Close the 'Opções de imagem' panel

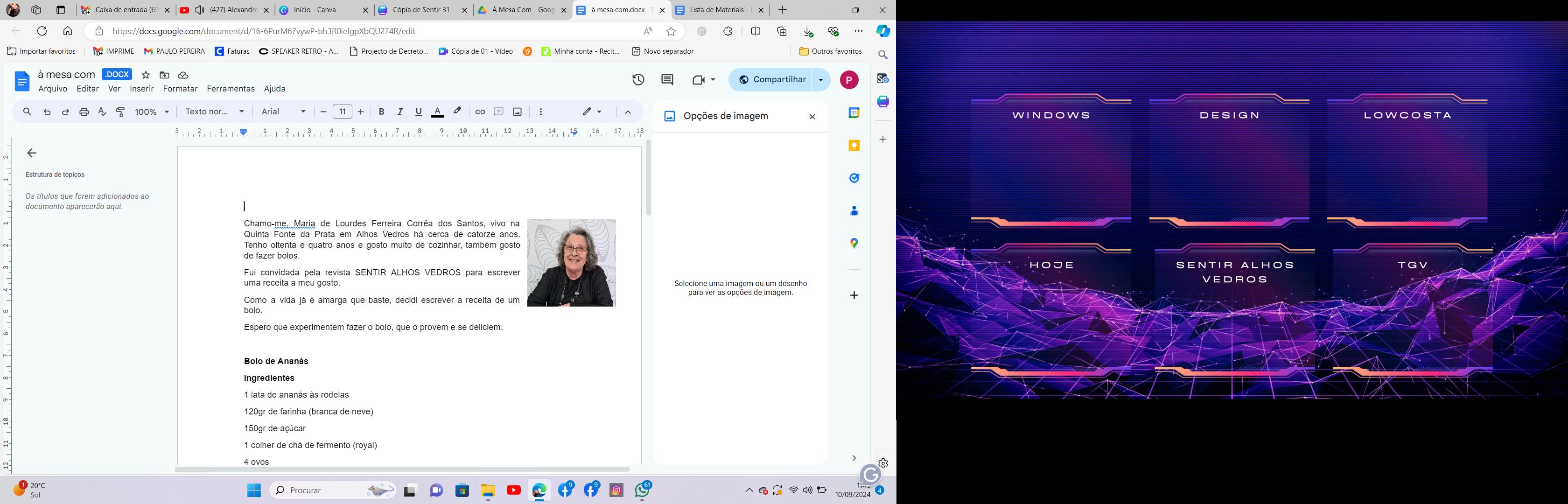[812, 117]
